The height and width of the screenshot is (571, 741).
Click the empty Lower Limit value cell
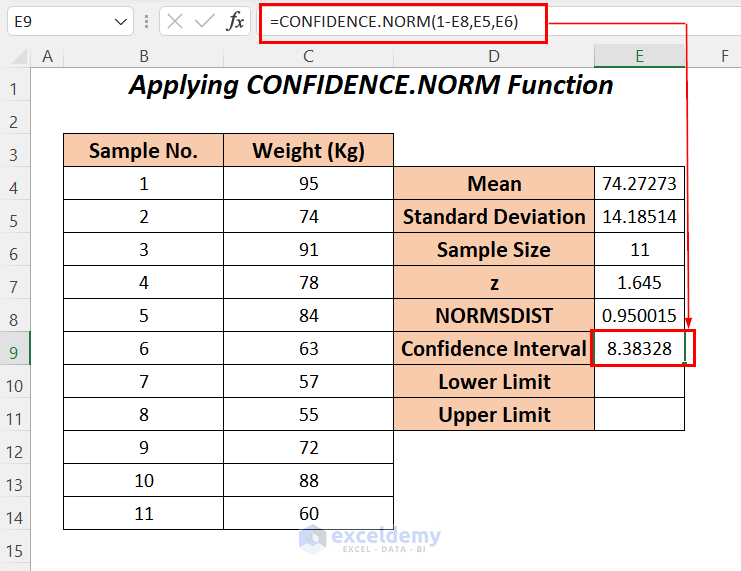639,381
